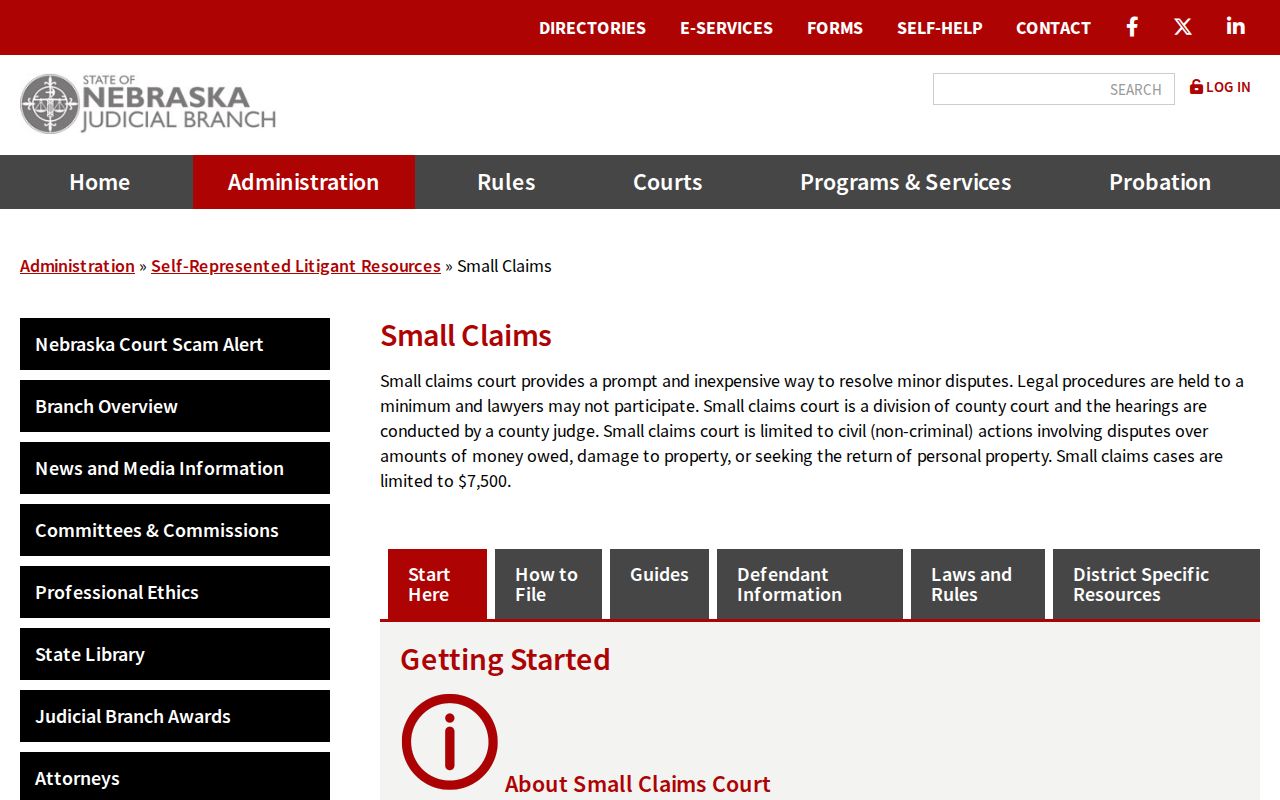Image resolution: width=1280 pixels, height=800 pixels.
Task: Open Programs & Services navigation item
Action: click(905, 182)
